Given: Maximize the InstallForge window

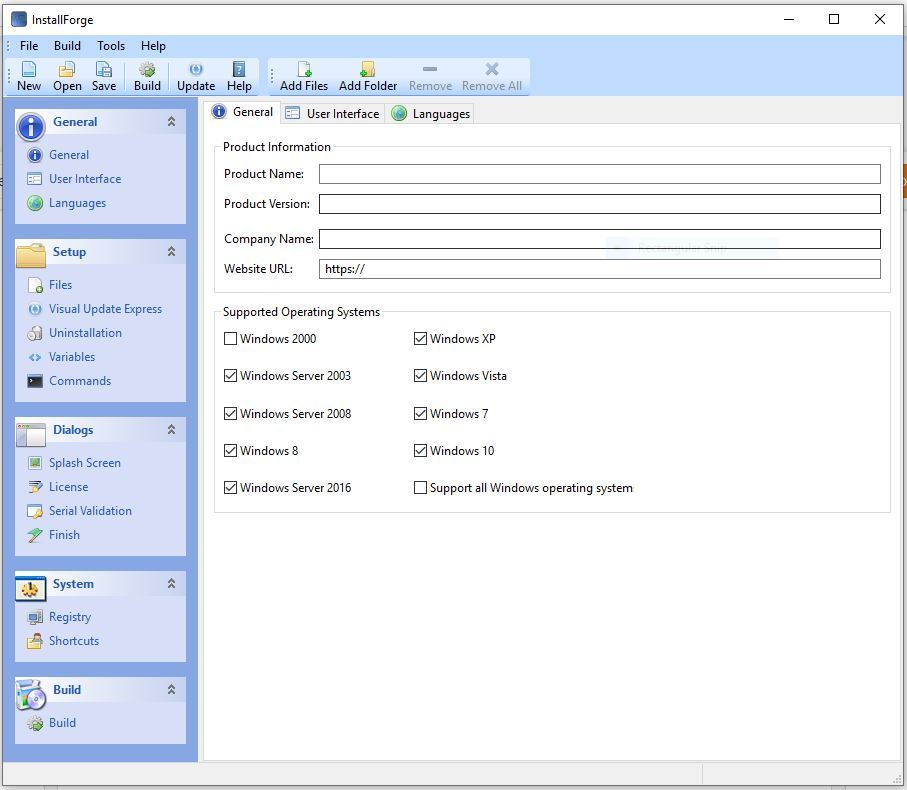Looking at the screenshot, I should point(834,20).
